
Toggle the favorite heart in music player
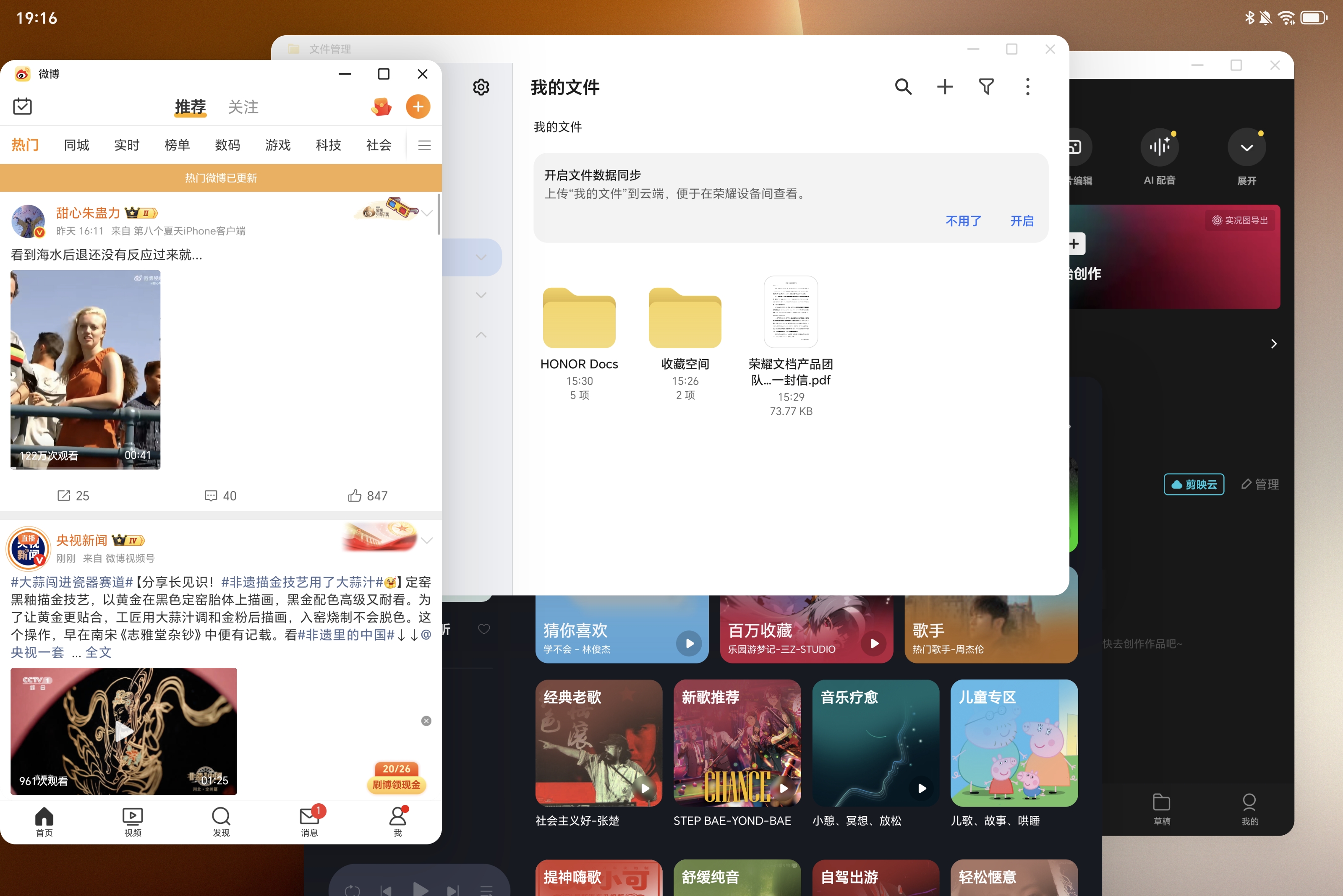(x=483, y=629)
